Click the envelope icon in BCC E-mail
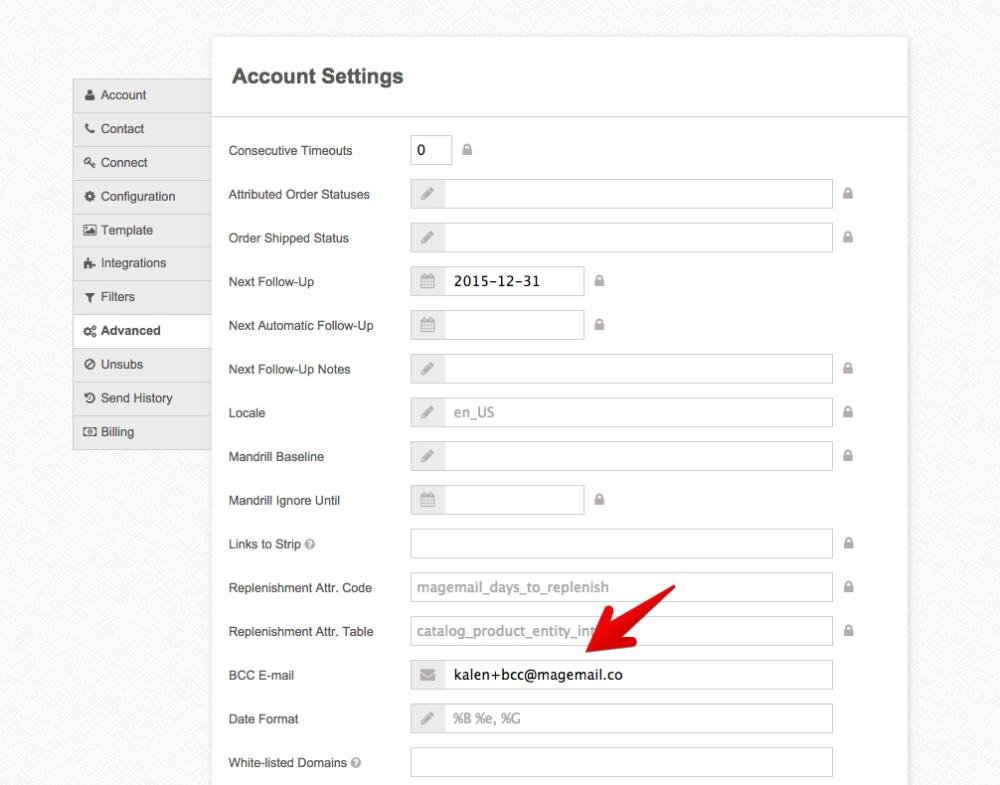This screenshot has width=1000, height=785. 428,675
